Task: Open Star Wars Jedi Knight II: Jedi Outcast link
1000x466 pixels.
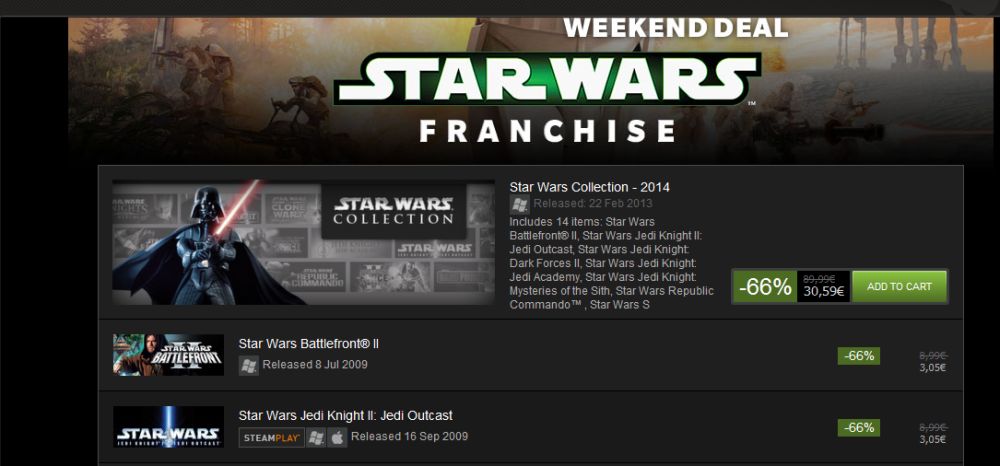Action: (346, 416)
